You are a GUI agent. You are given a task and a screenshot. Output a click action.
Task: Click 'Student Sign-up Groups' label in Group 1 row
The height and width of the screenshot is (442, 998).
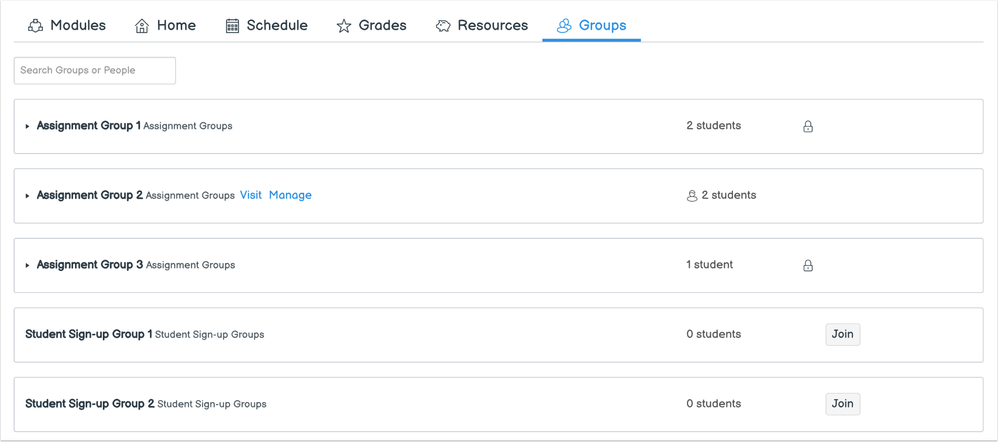(x=209, y=334)
